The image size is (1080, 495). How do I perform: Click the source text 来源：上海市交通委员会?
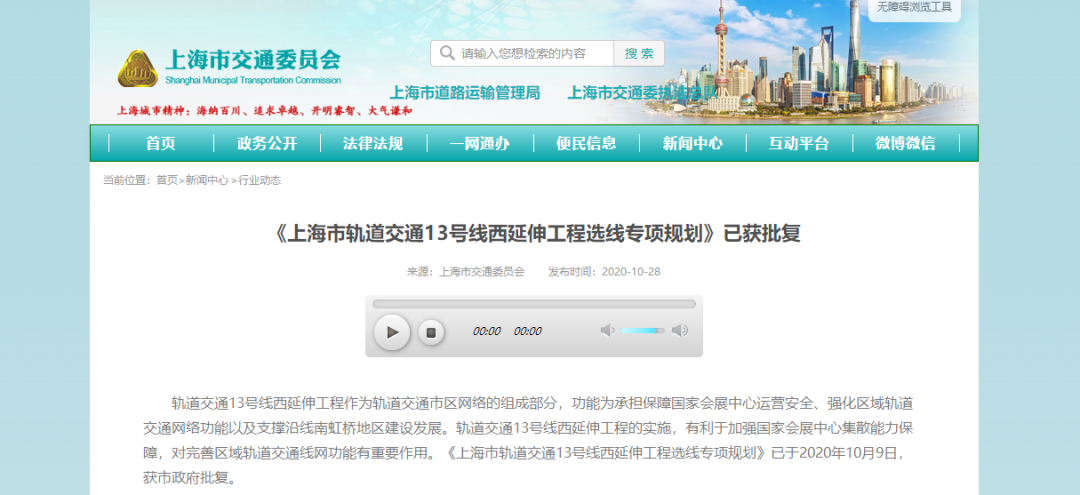[466, 271]
